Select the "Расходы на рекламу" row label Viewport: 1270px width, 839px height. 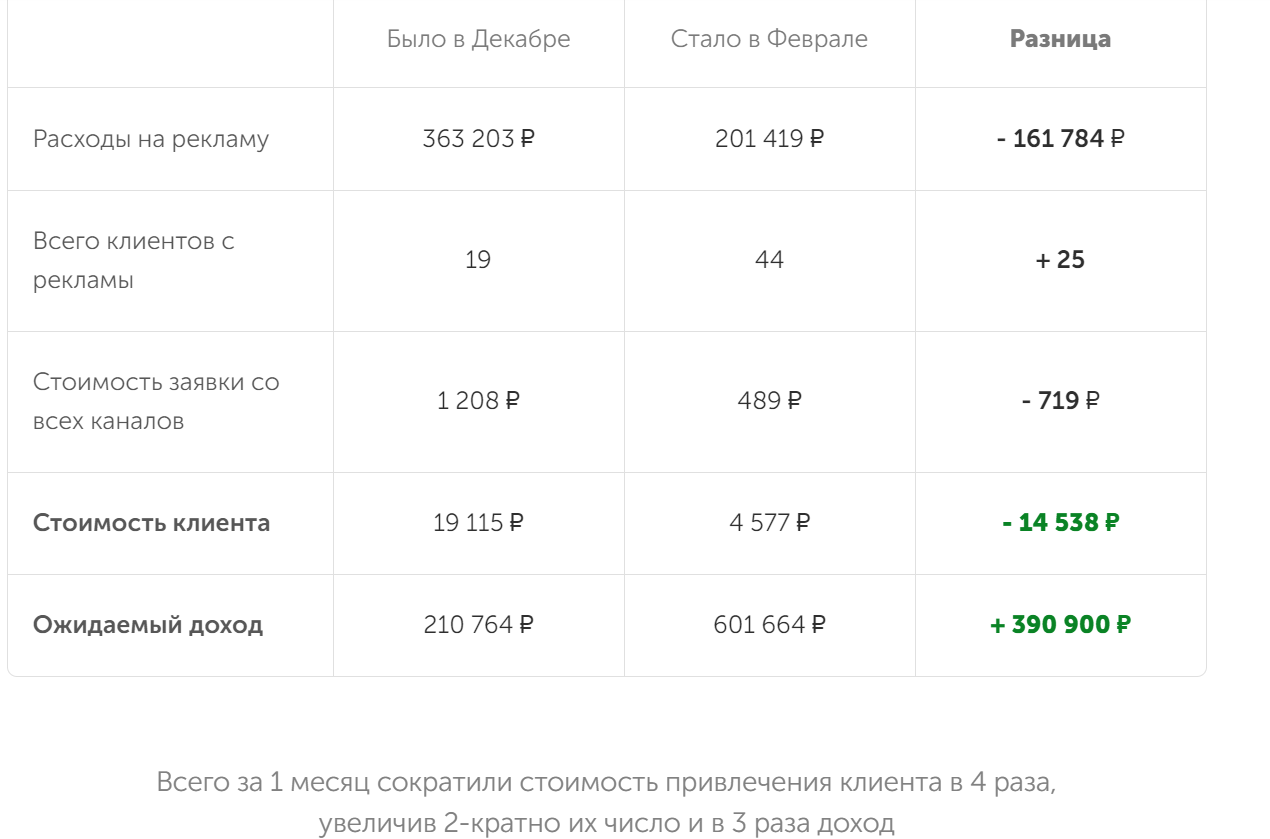point(151,139)
